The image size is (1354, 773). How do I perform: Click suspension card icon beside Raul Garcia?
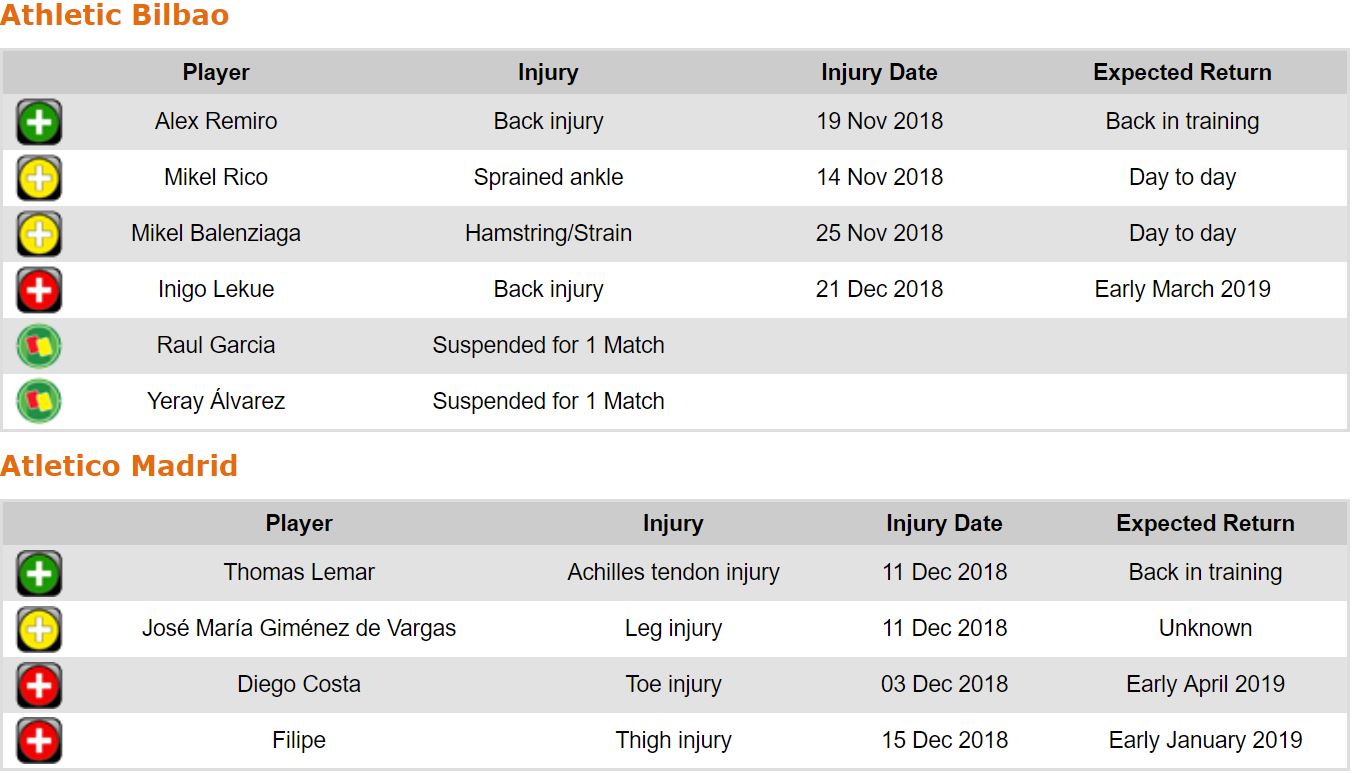click(x=39, y=346)
